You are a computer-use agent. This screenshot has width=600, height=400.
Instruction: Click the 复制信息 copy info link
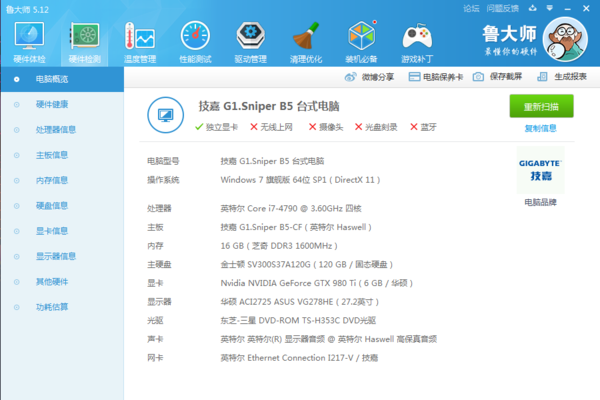[540, 128]
